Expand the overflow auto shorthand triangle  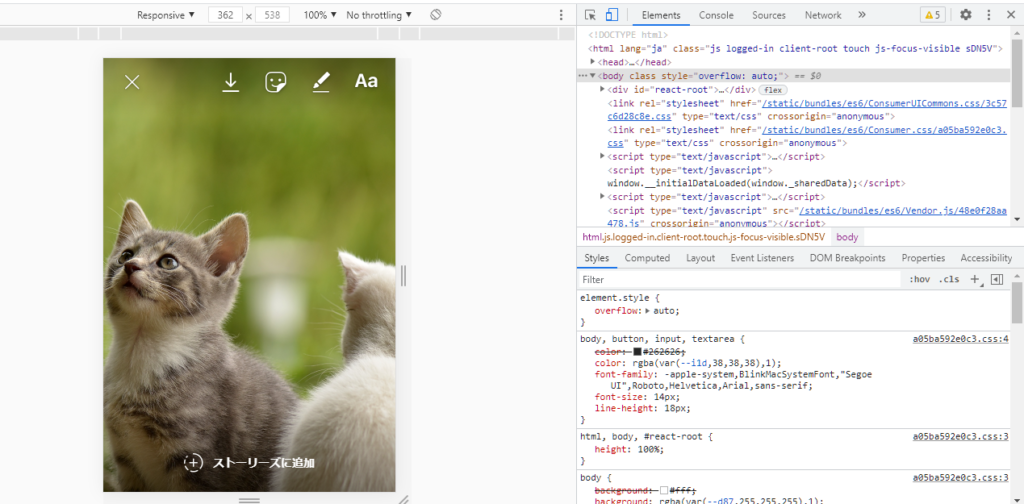(648, 311)
